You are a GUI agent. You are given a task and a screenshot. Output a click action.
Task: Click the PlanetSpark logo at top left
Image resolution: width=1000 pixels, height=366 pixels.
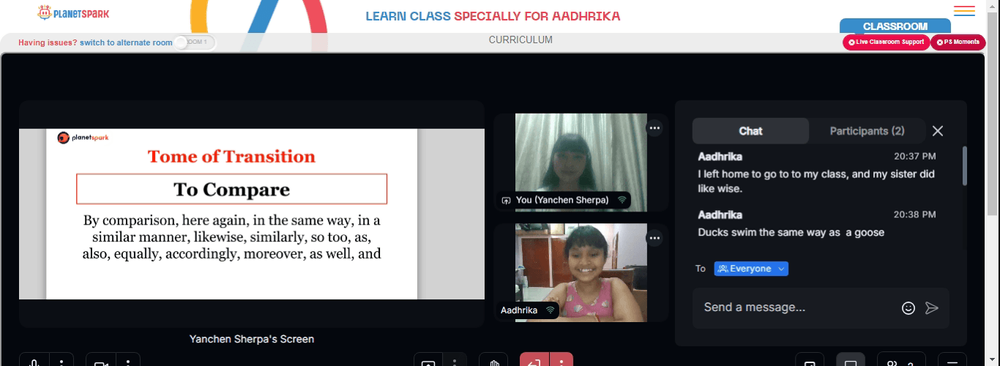click(73, 13)
